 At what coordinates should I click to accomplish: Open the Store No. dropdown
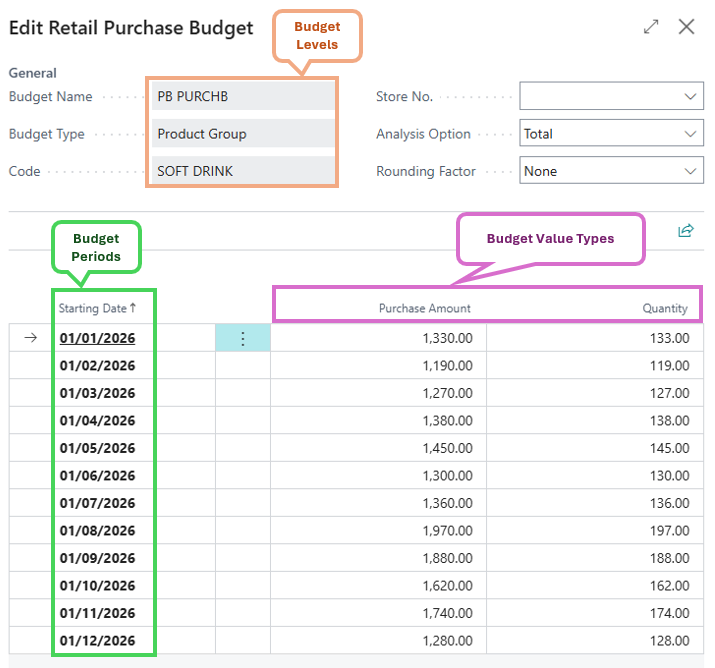point(611,96)
